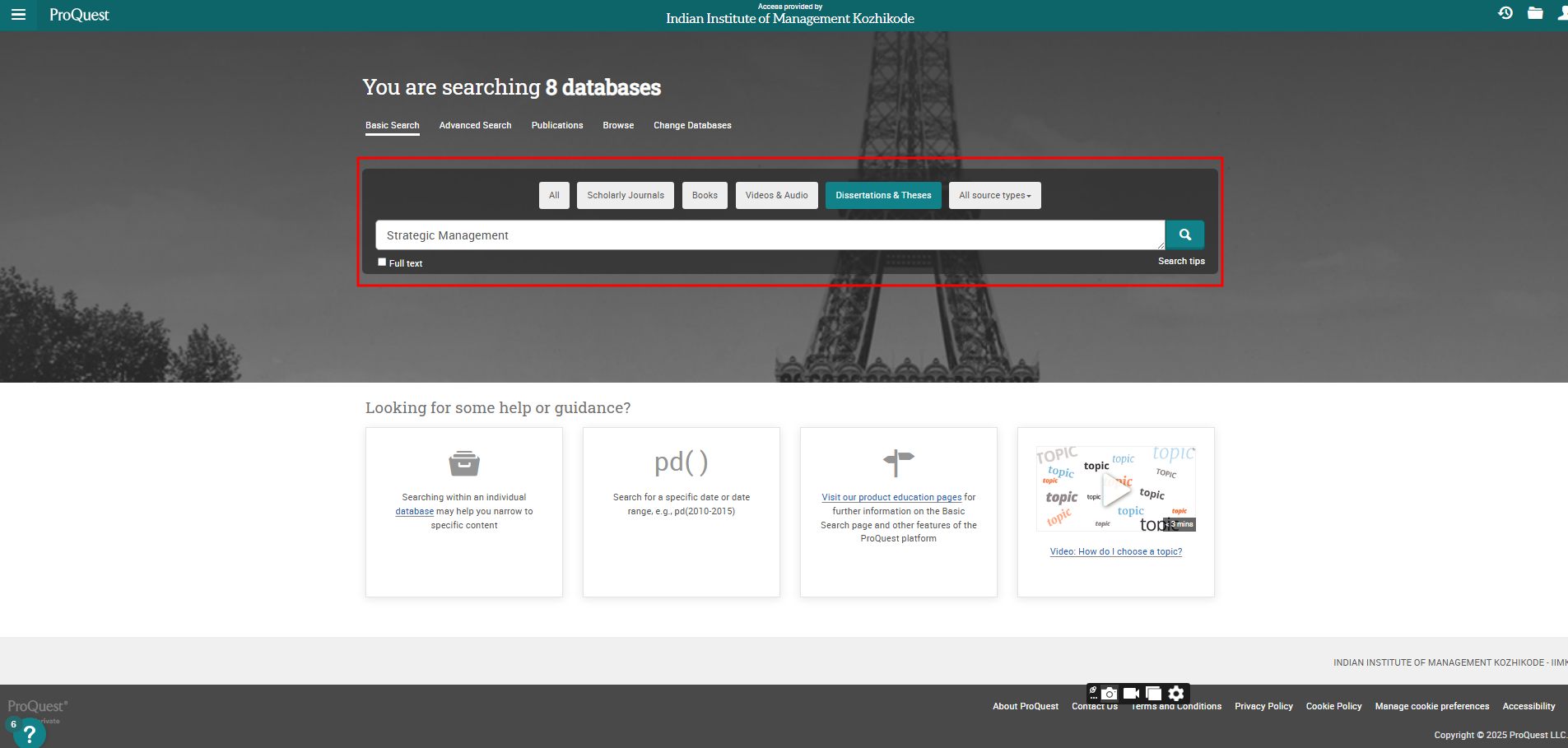Open the Privacy Policy footer link
1568x748 pixels.
(x=1263, y=707)
